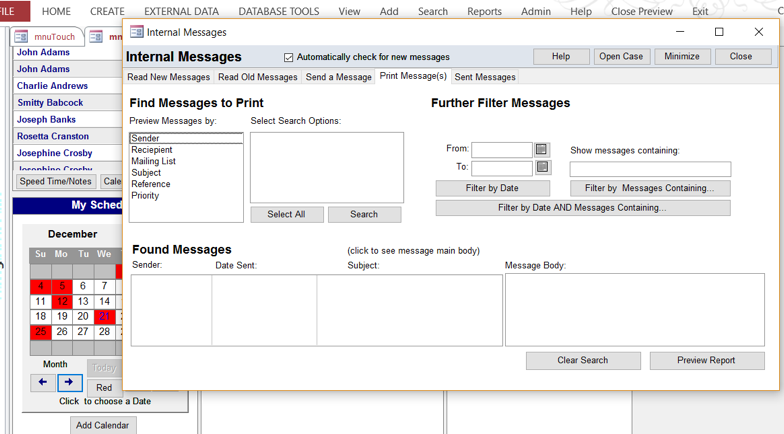Image resolution: width=784 pixels, height=434 pixels.
Task: Switch to Read New Messages tab
Action: tap(168, 77)
